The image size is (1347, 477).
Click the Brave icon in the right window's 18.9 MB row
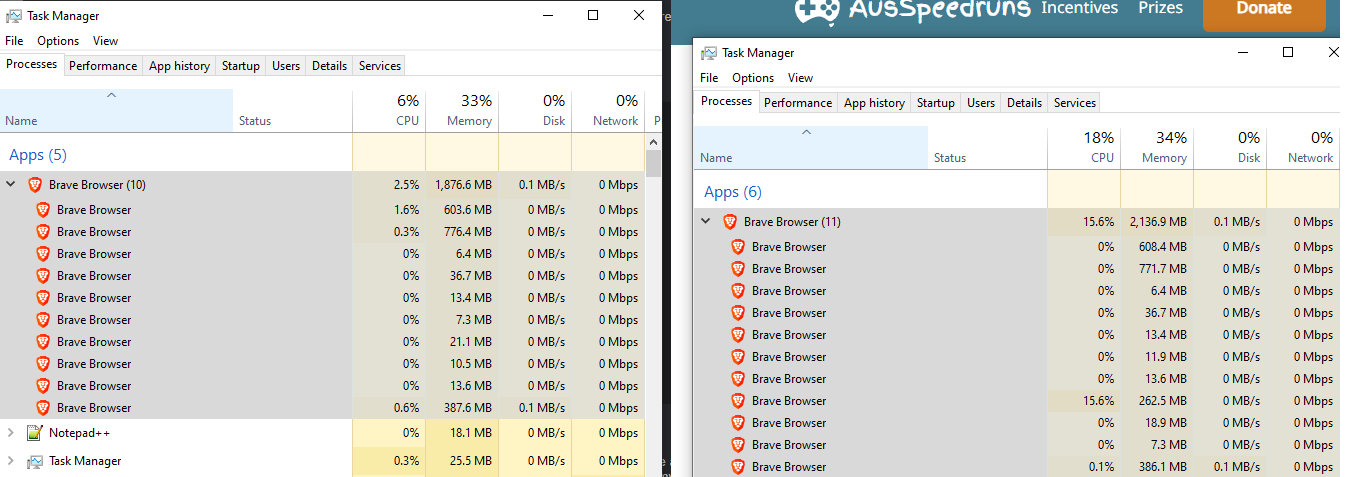click(738, 423)
